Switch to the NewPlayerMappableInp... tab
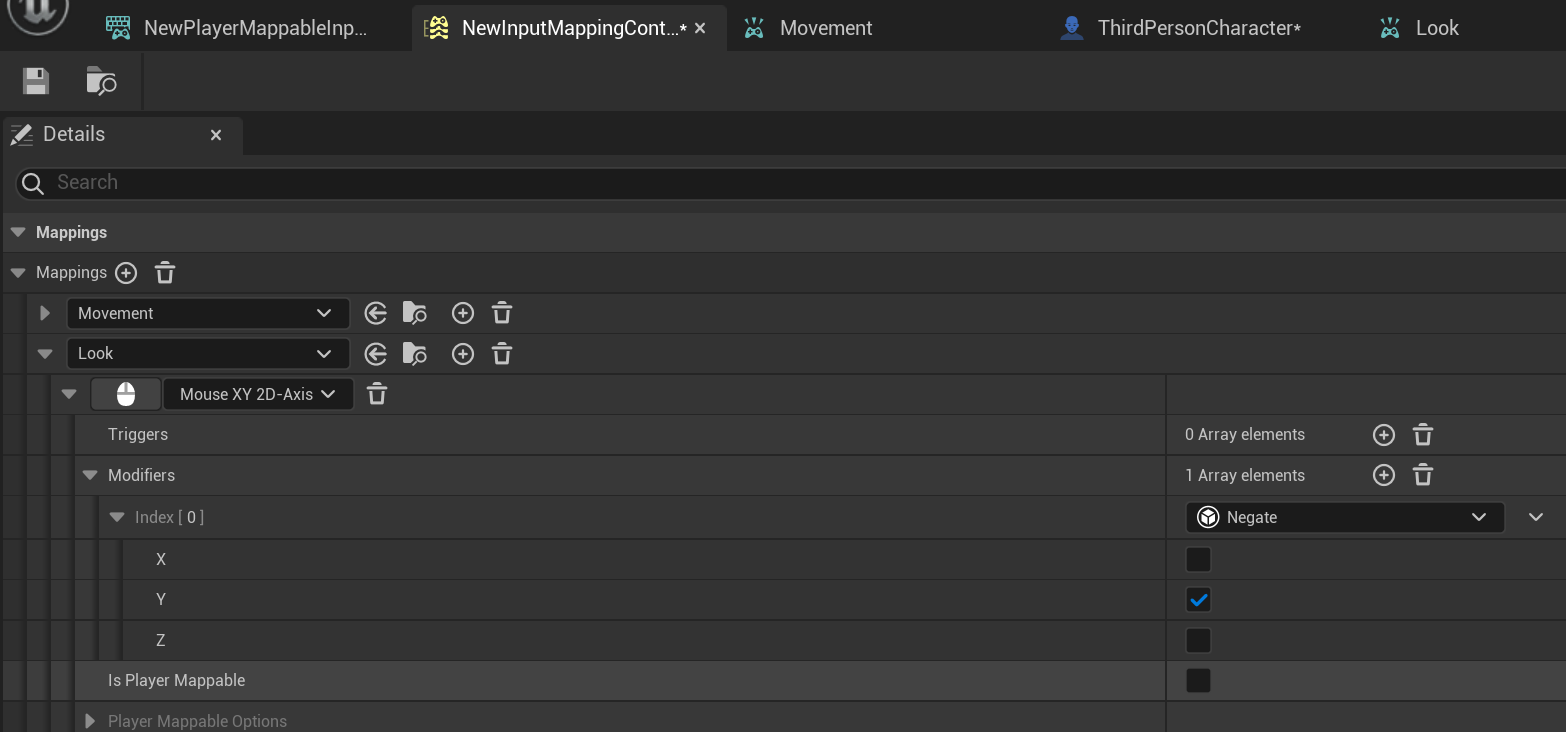 click(x=240, y=28)
